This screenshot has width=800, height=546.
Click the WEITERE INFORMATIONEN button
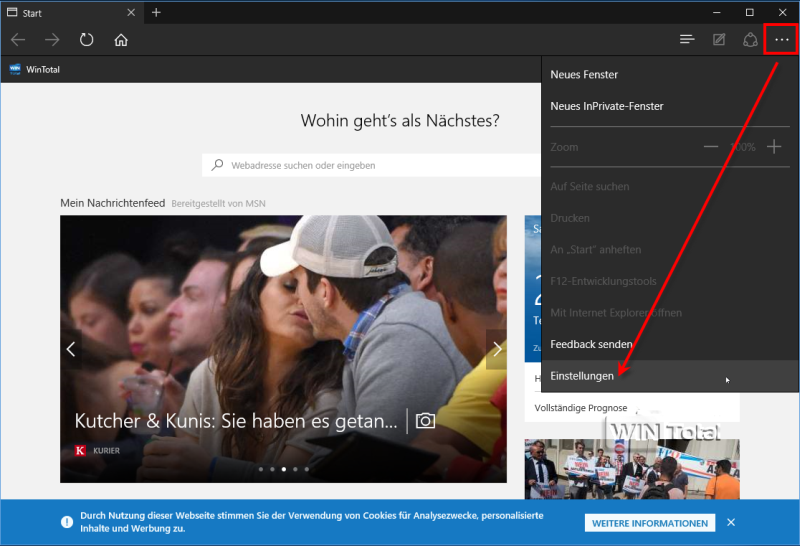(x=650, y=523)
